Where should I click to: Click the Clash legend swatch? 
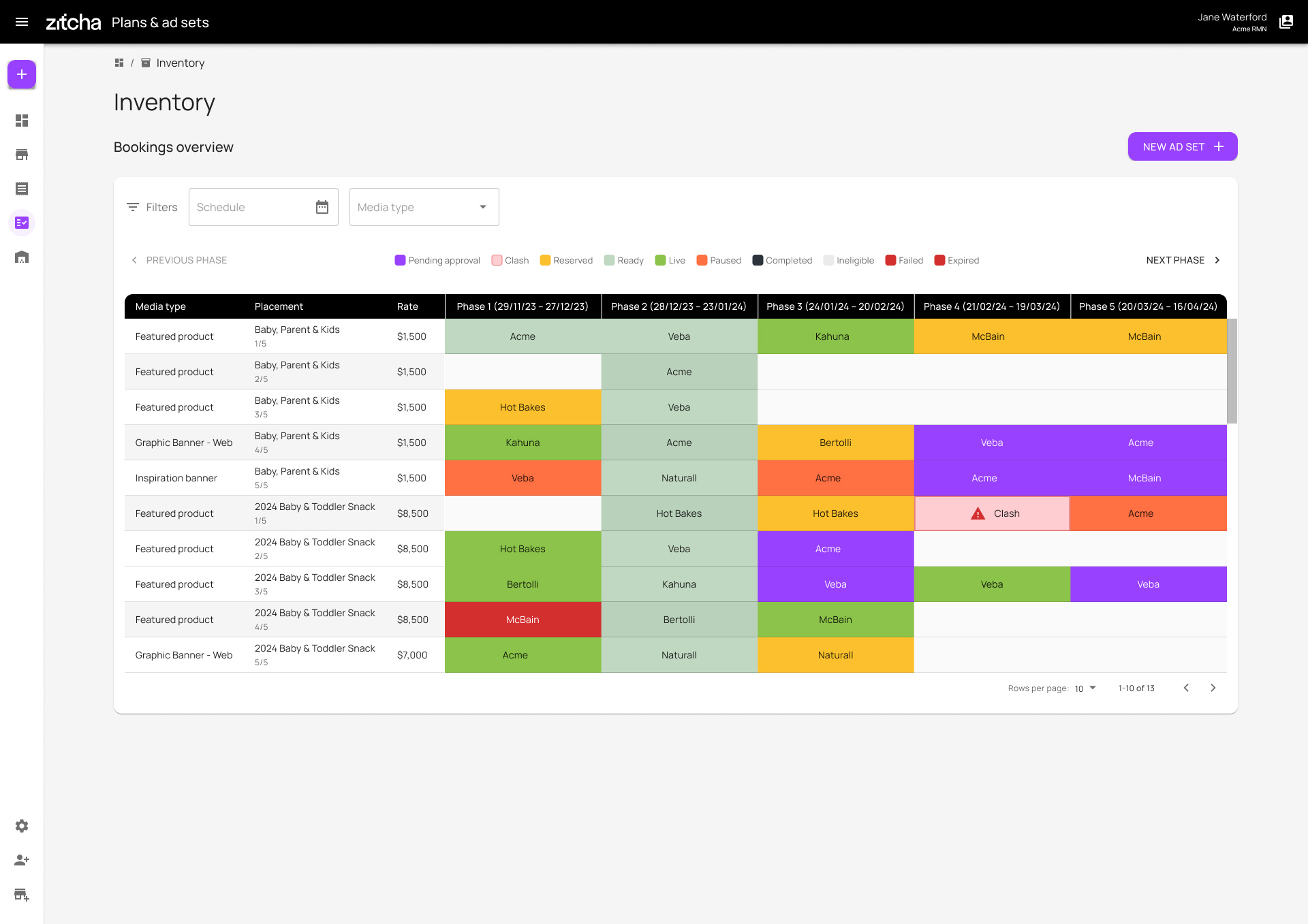[497, 260]
